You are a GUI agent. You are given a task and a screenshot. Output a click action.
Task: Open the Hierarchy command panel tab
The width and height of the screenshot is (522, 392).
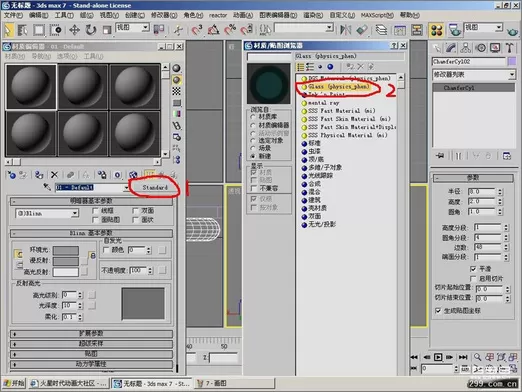pos(465,48)
